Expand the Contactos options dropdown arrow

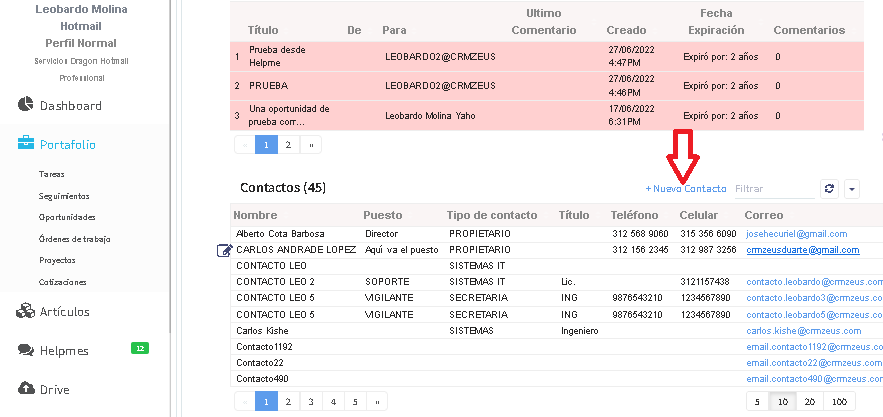(x=852, y=188)
